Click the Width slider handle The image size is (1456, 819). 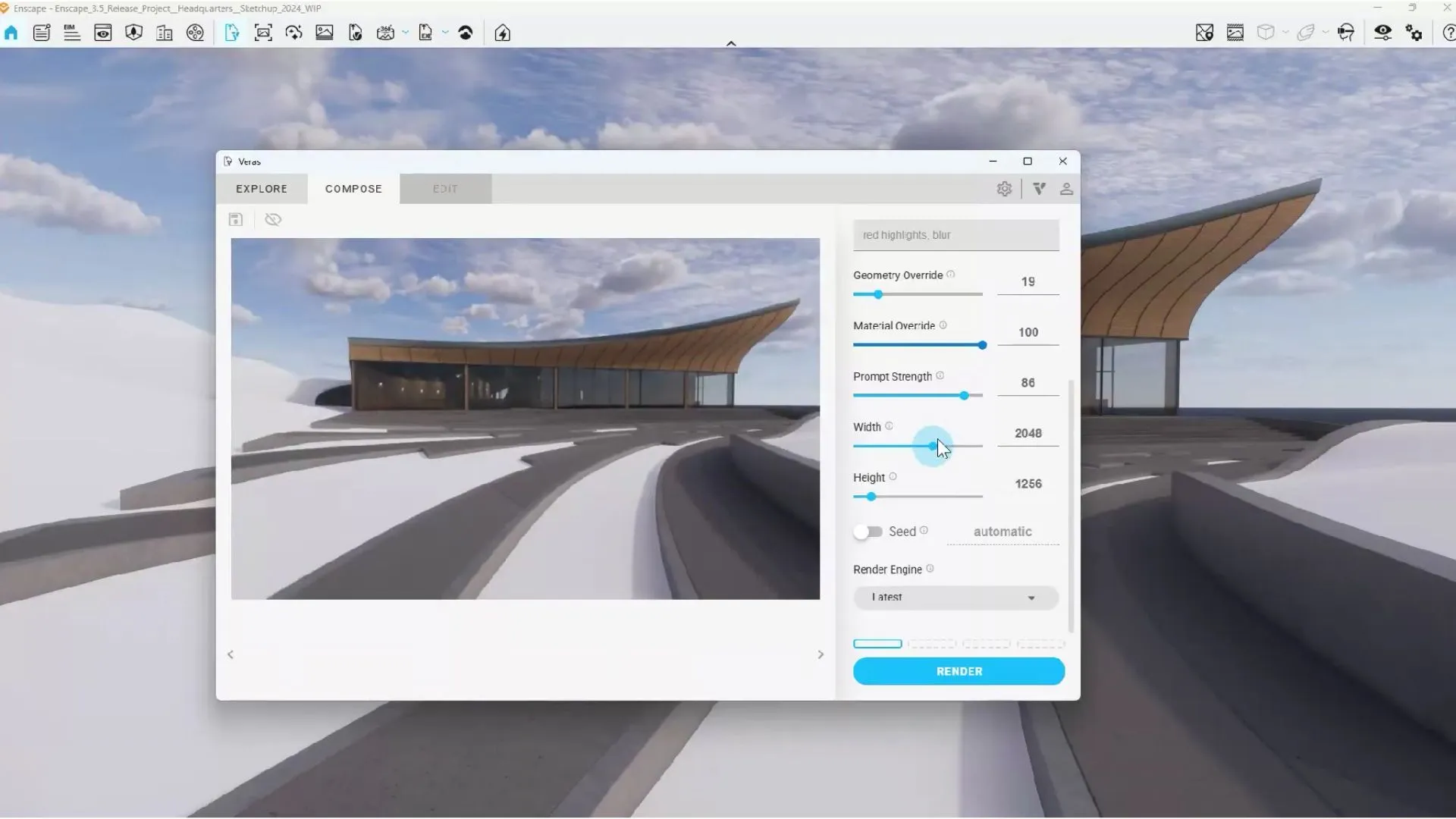[x=933, y=446]
